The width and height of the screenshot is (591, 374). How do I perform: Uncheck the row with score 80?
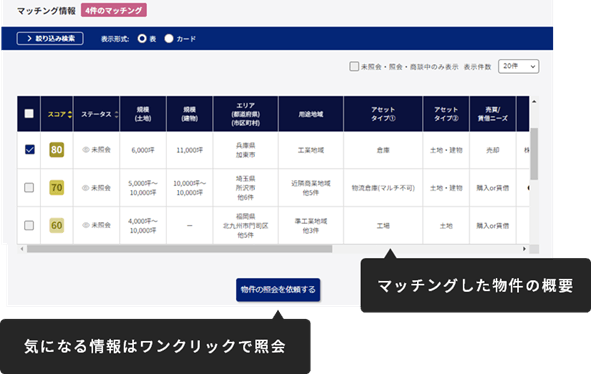pos(29,150)
